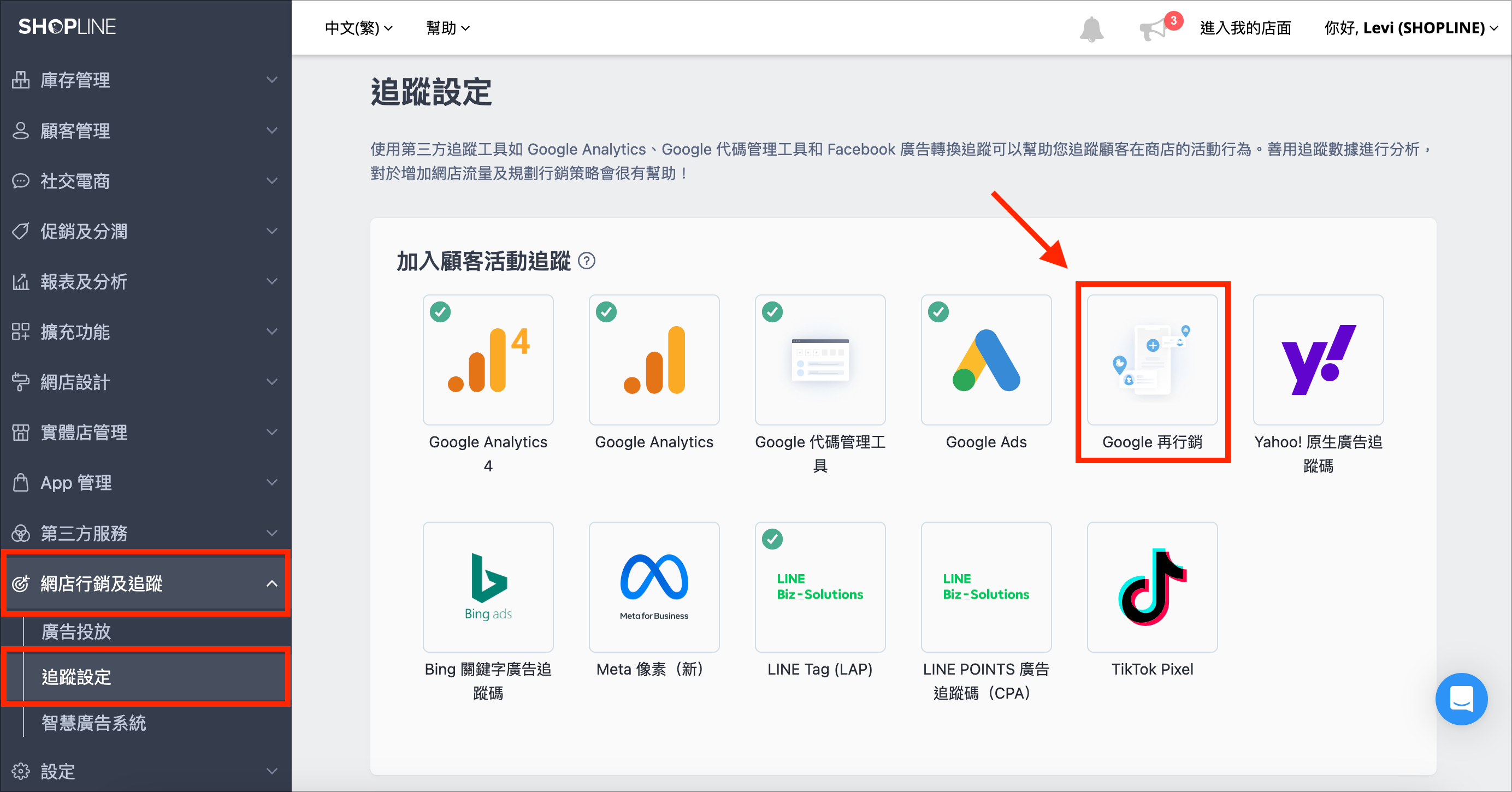
Task: Open the 中文(繁) language dropdown
Action: [359, 28]
